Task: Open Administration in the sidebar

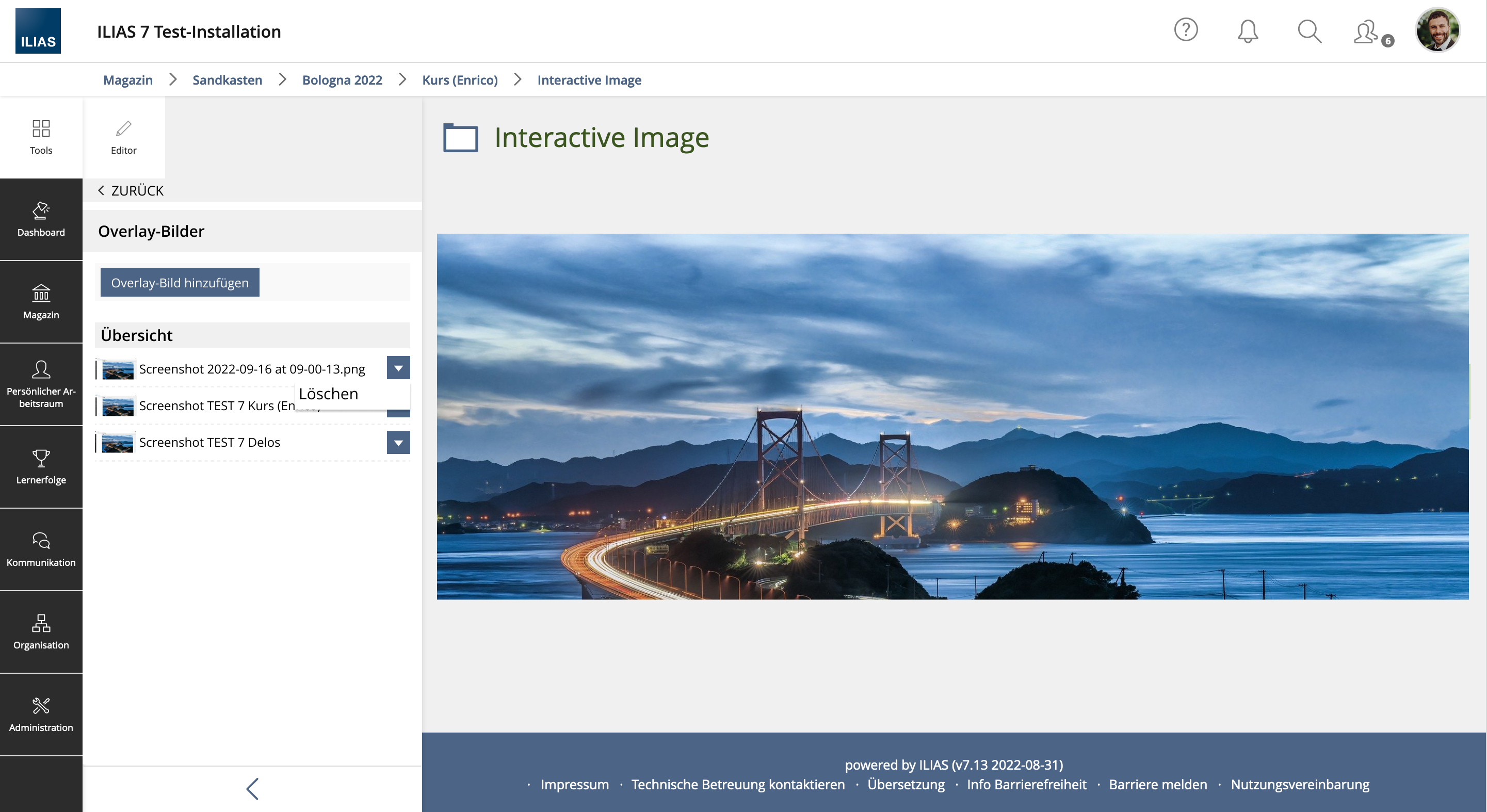Action: (41, 714)
